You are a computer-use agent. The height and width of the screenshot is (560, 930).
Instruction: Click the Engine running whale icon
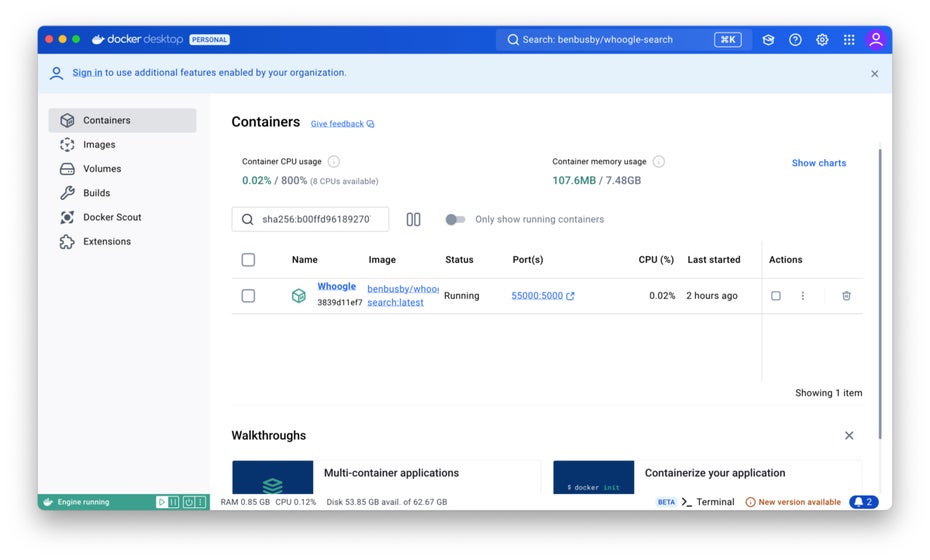point(48,502)
